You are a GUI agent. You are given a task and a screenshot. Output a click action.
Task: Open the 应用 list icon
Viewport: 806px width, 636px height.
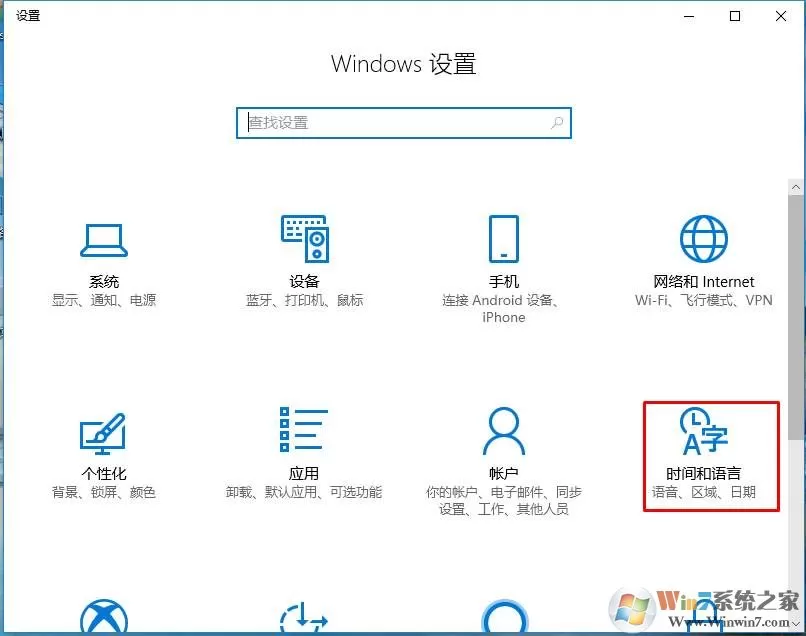(304, 430)
